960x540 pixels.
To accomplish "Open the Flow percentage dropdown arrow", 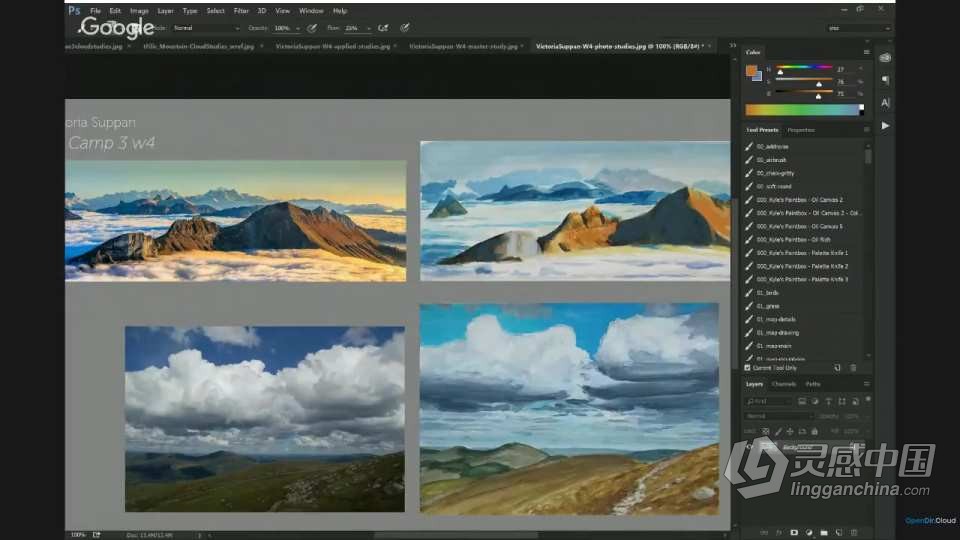I will [x=369, y=28].
